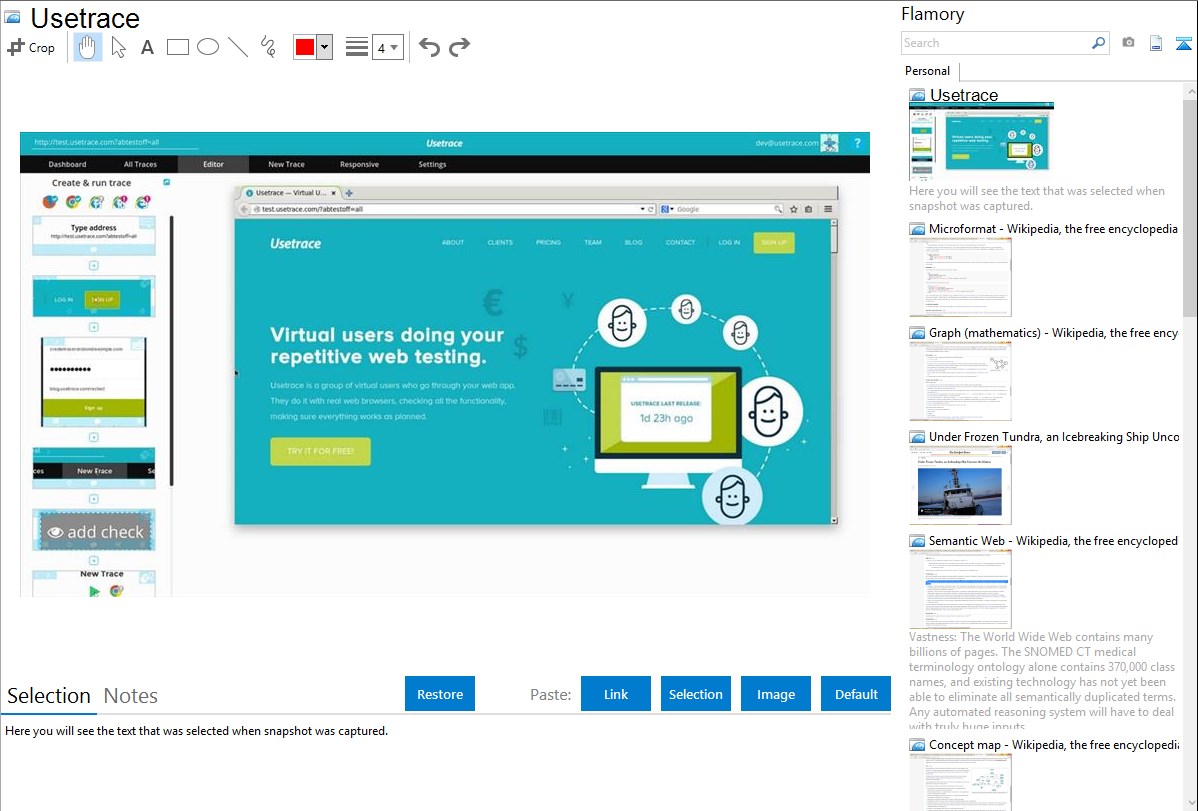Pick the rectangle shape tool
This screenshot has width=1198, height=811.
pyautogui.click(x=177, y=47)
